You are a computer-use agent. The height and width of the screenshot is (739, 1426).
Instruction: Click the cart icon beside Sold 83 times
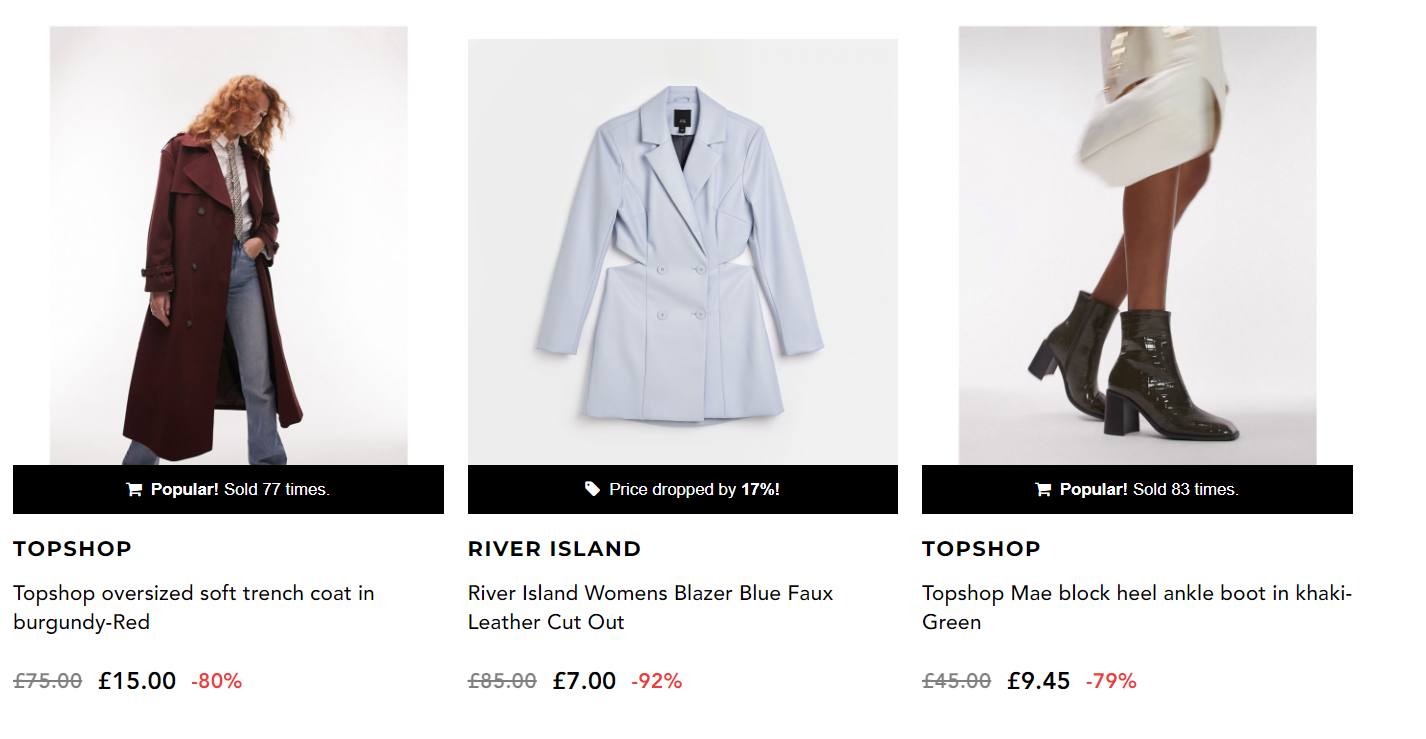coord(1043,490)
